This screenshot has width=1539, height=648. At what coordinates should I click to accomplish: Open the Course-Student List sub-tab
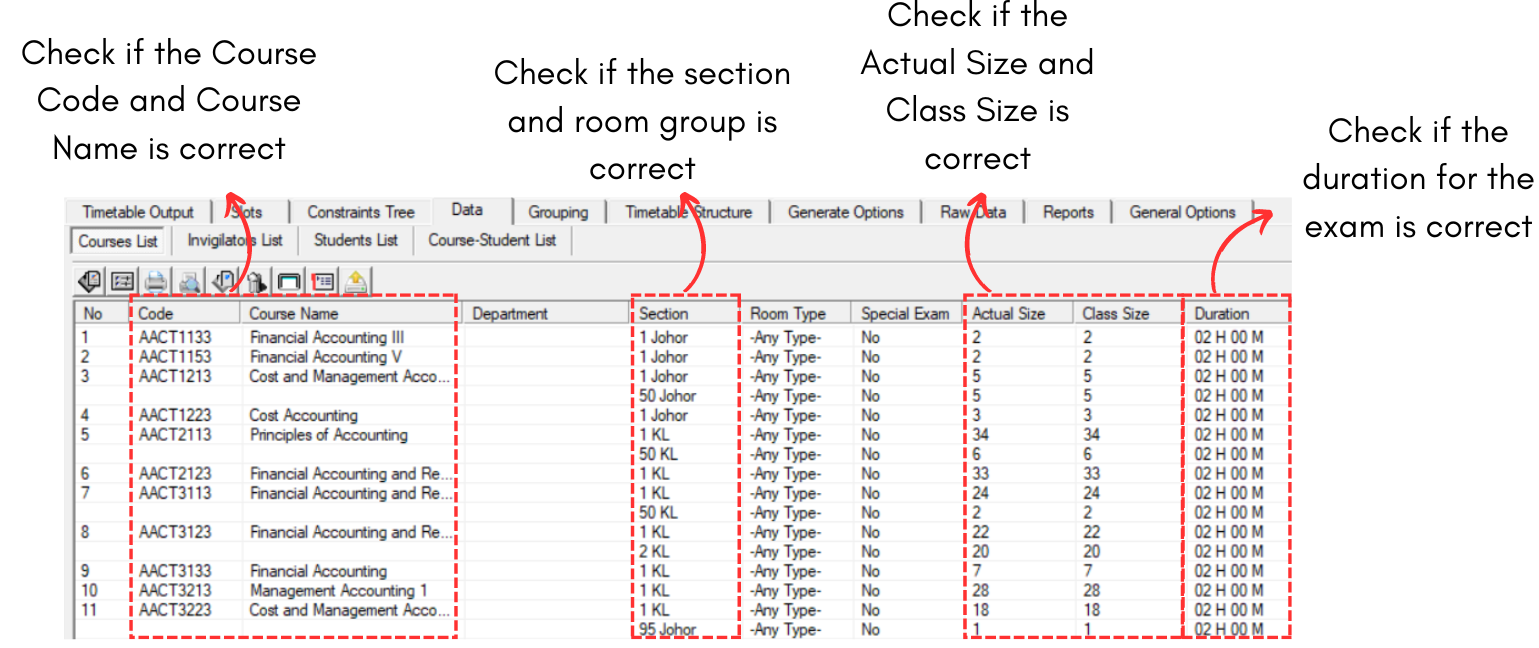(492, 240)
